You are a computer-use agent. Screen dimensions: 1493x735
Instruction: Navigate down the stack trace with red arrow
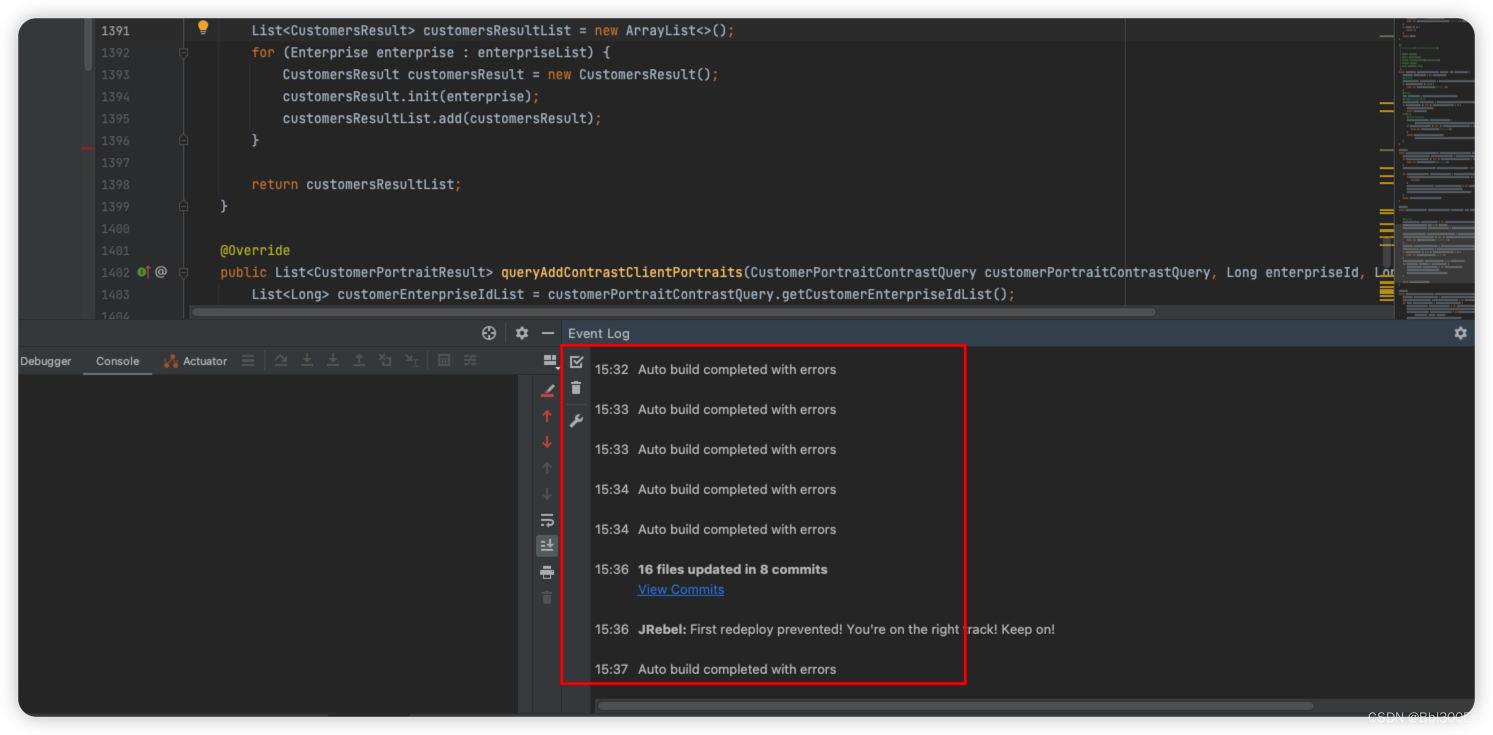[547, 441]
